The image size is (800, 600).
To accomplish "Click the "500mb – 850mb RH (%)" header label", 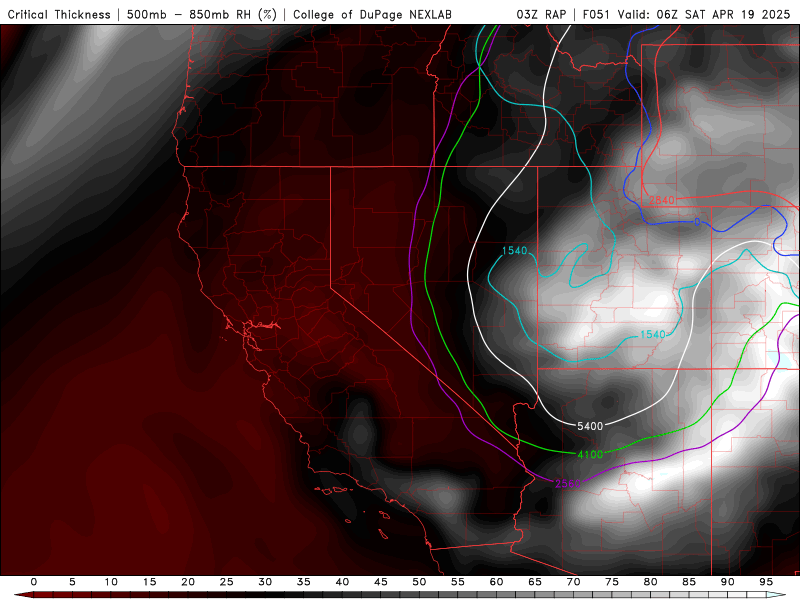I will pyautogui.click(x=202, y=14).
